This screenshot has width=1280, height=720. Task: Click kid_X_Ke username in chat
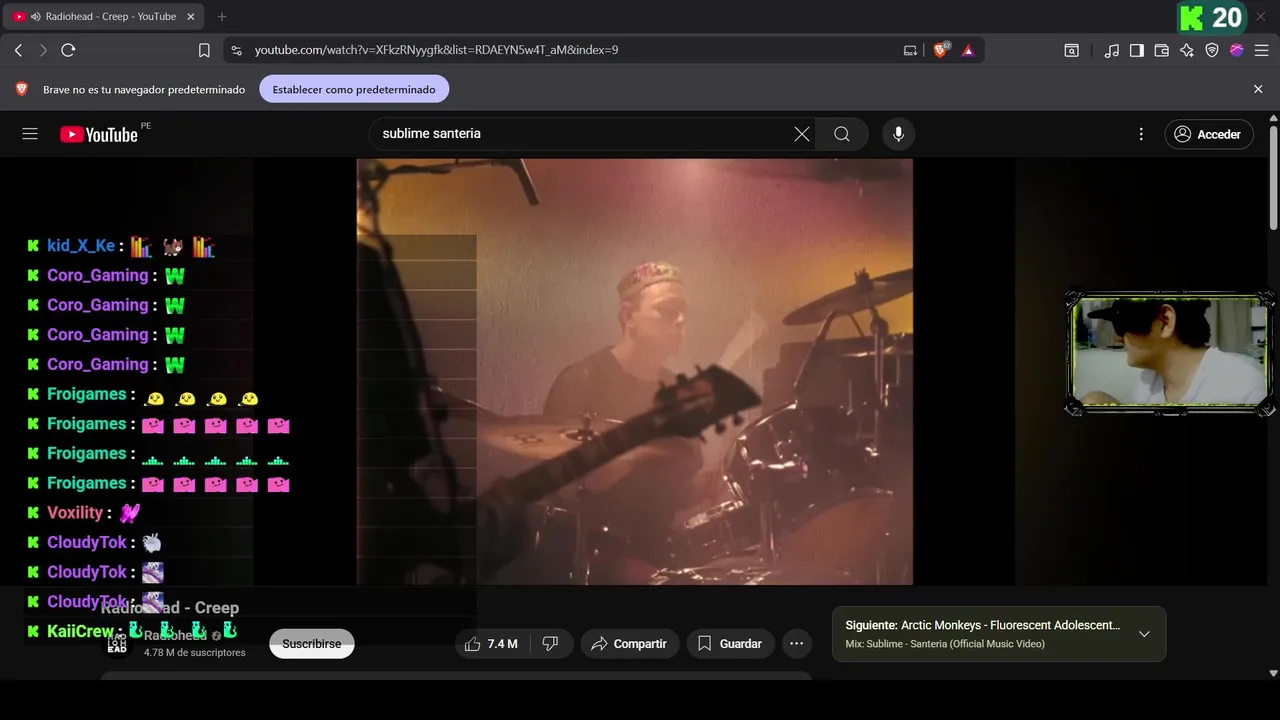coord(81,246)
